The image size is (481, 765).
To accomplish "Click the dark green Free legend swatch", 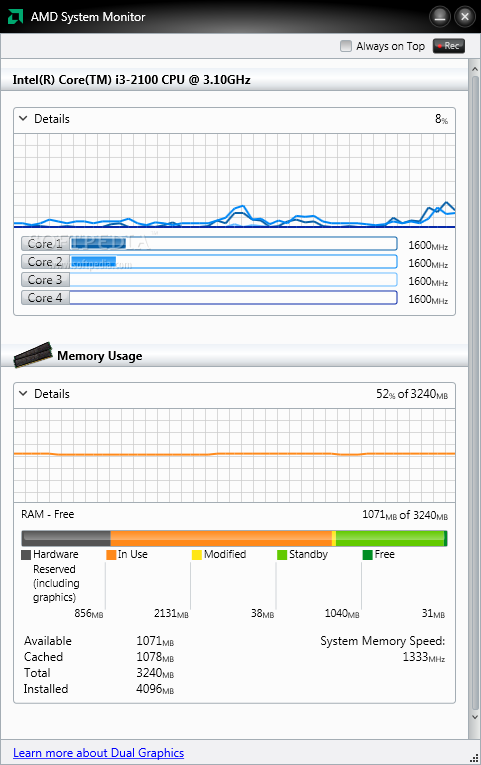I will pyautogui.click(x=368, y=555).
